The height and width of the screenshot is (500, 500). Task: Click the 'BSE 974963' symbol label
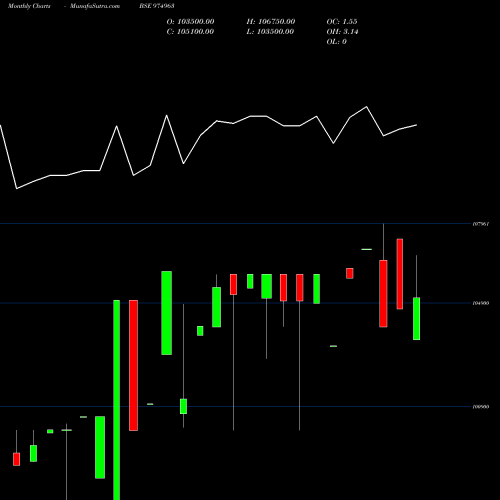[157, 6]
